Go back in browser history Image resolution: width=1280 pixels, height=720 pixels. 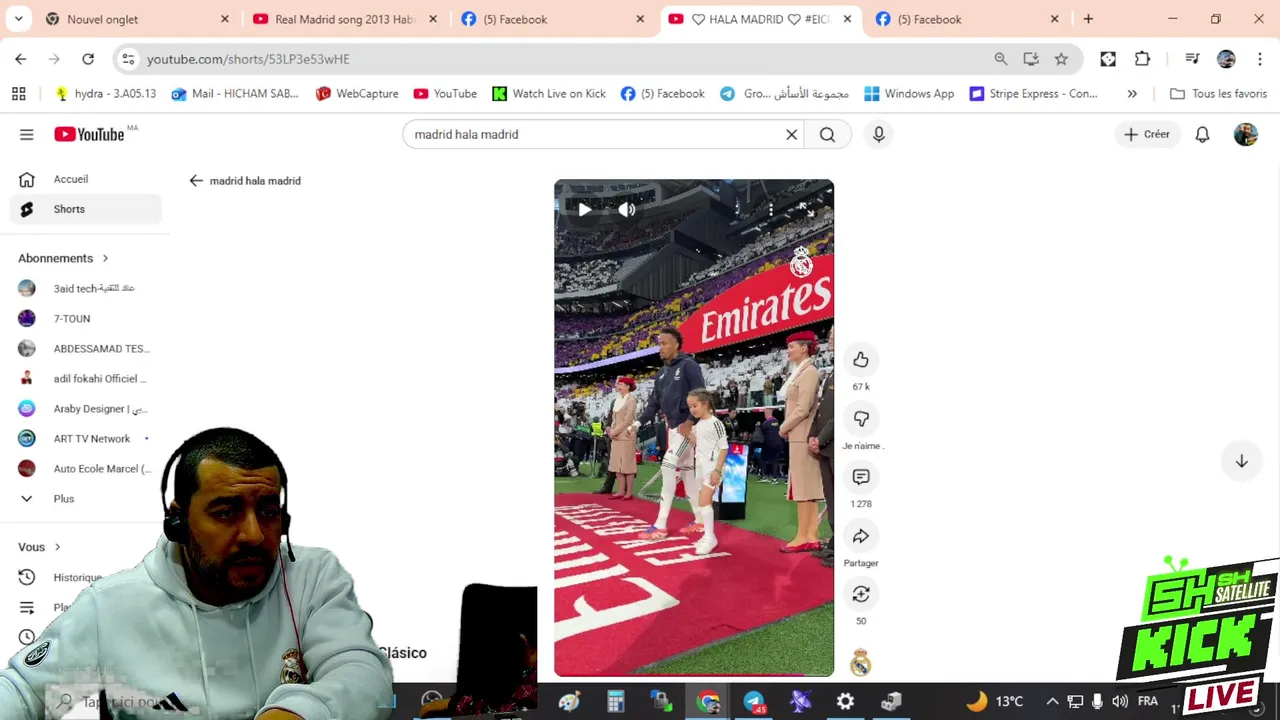pos(20,59)
